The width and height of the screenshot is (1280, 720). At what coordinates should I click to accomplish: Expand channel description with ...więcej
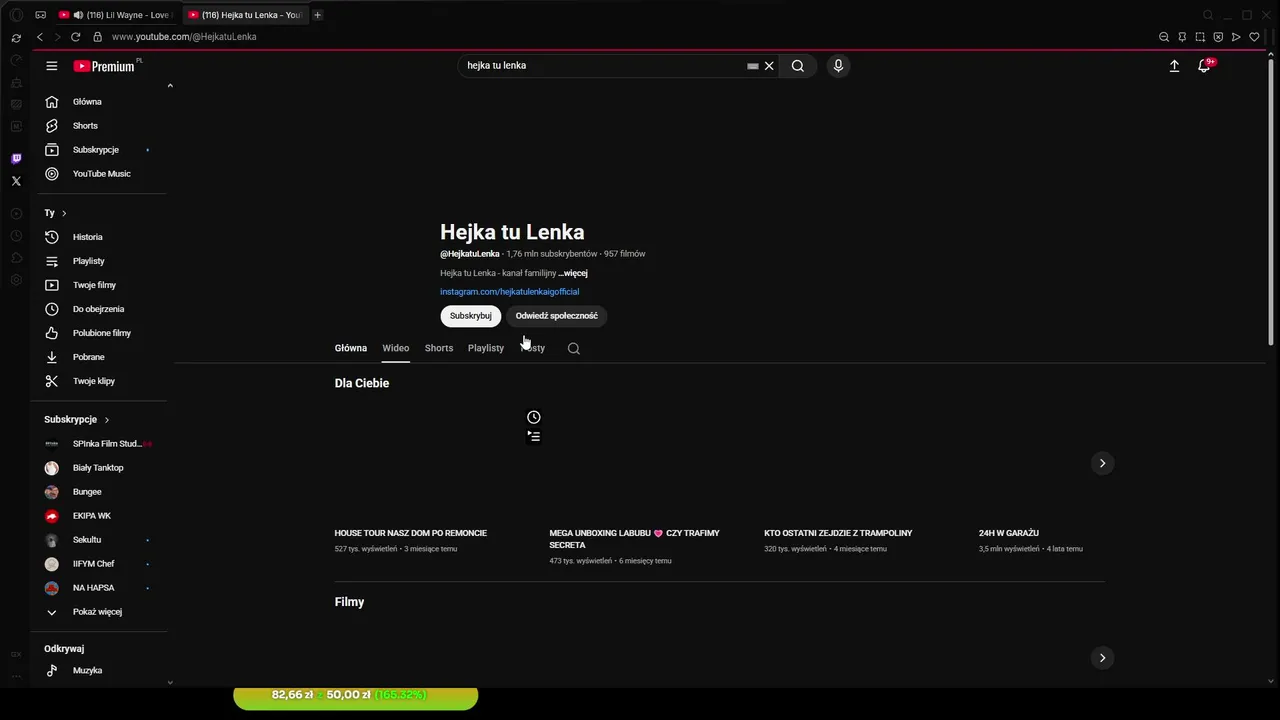coord(573,273)
